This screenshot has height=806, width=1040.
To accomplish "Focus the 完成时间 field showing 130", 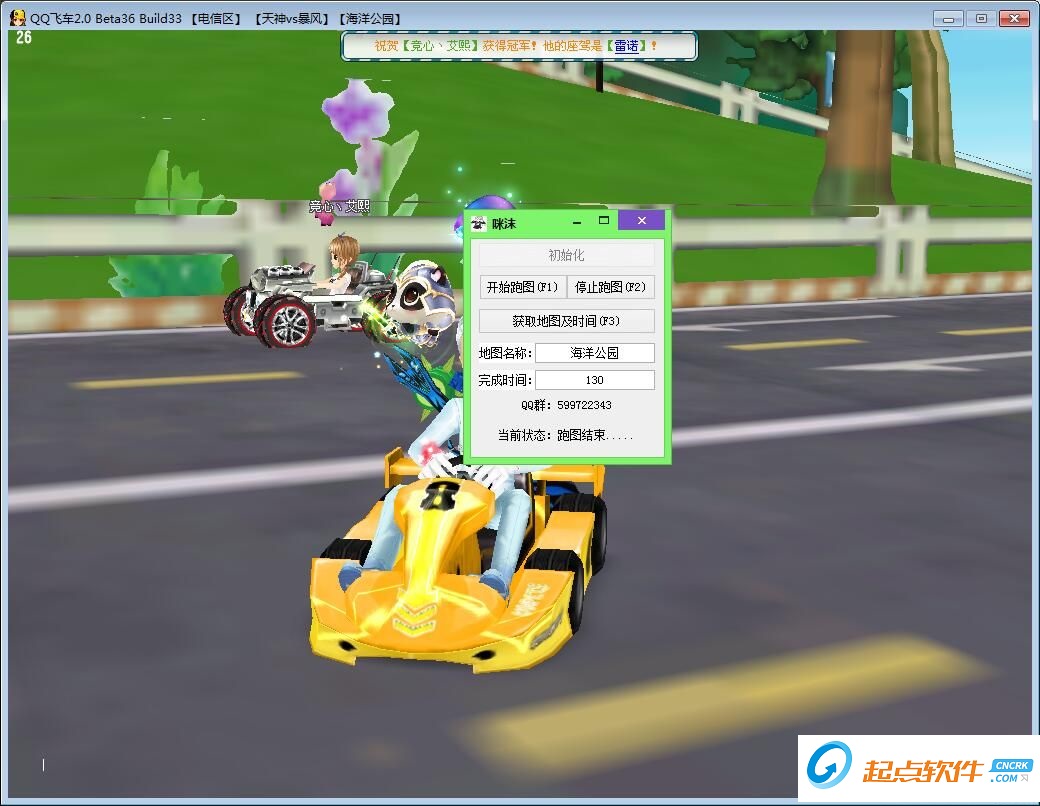I will [594, 380].
